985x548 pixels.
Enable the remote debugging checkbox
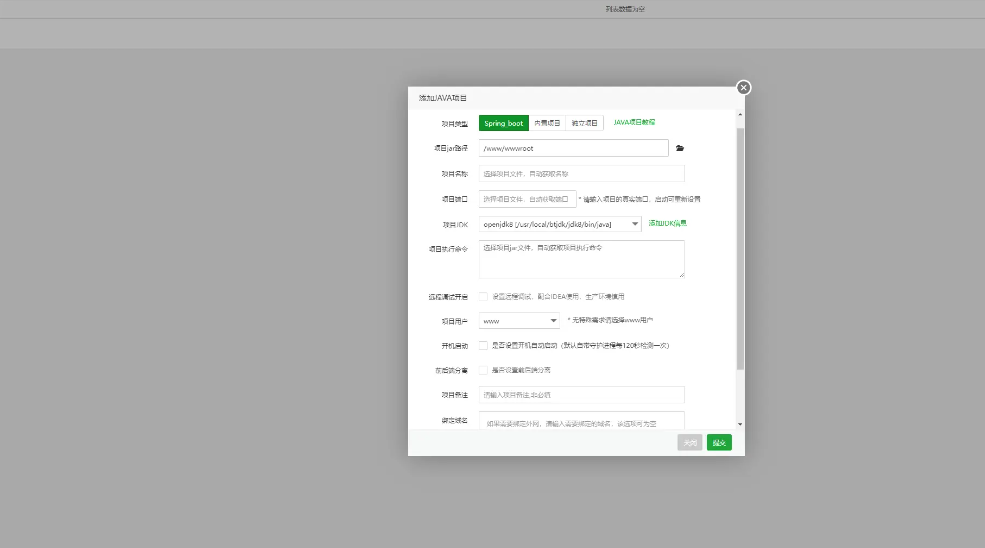point(483,296)
